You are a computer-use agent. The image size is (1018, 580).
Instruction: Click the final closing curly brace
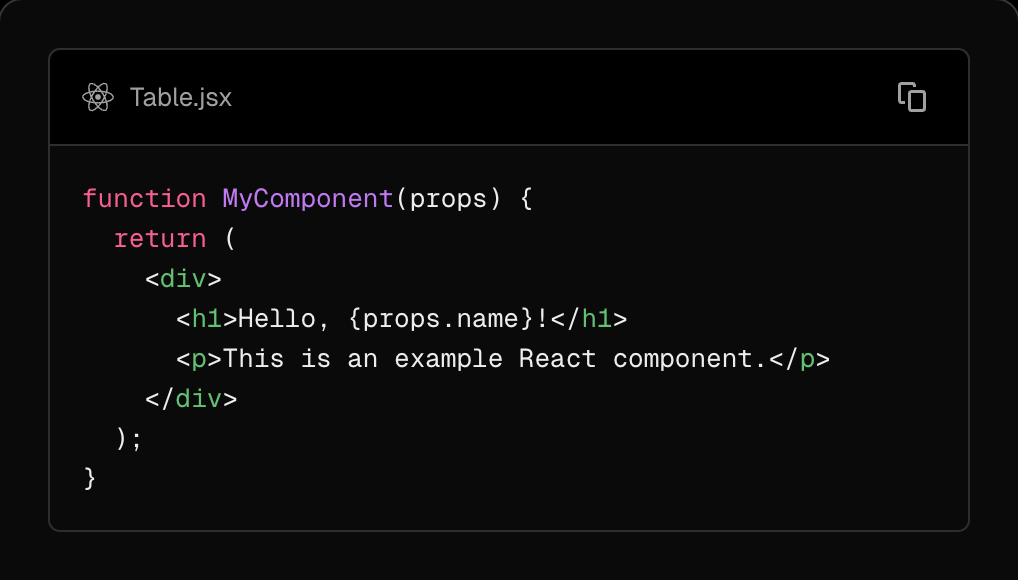90,479
